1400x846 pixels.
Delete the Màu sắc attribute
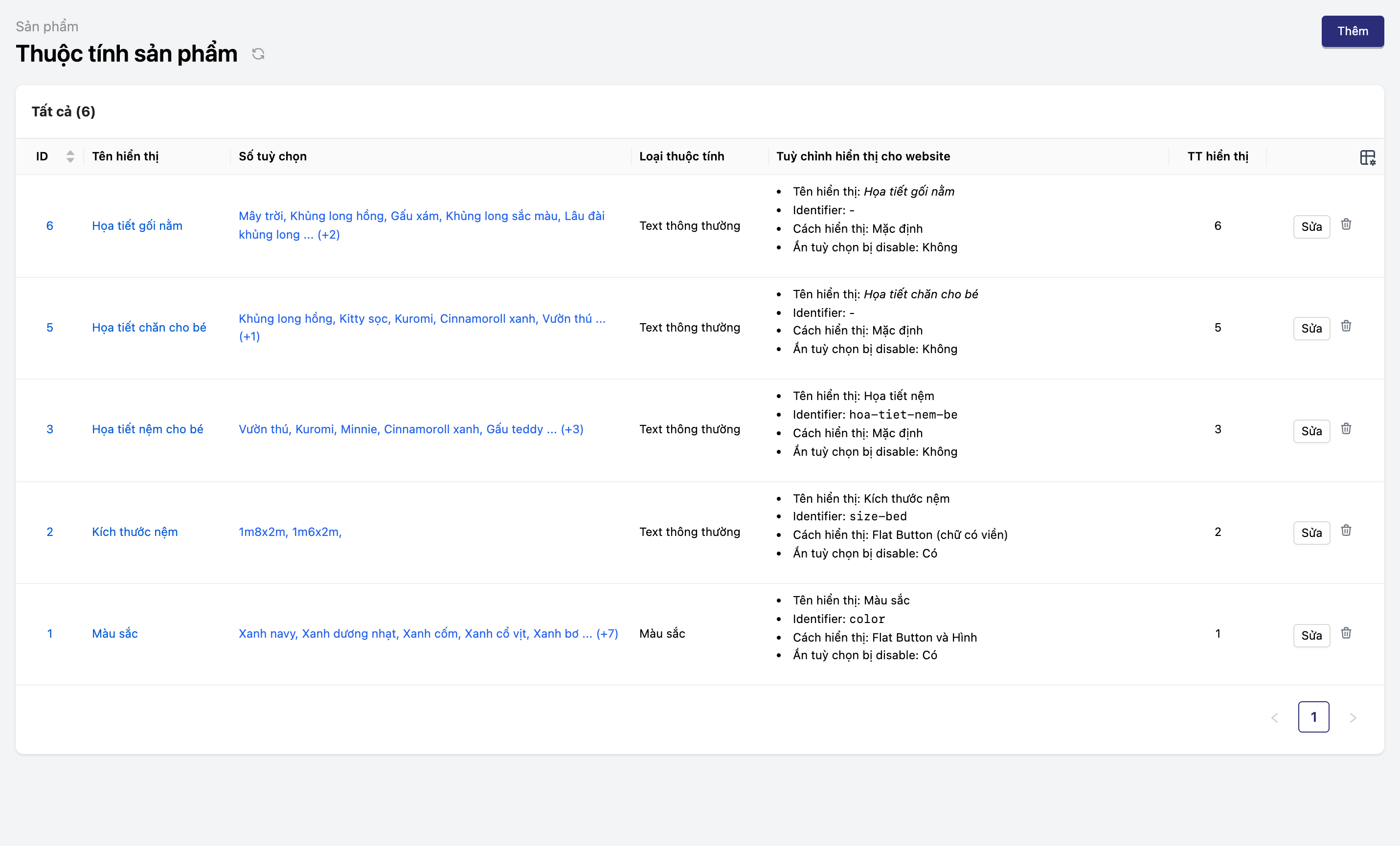tap(1345, 633)
